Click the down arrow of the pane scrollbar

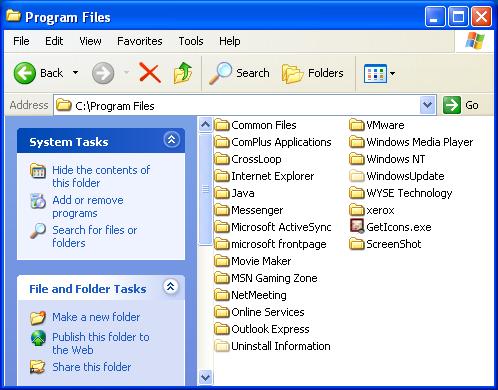coord(205,377)
